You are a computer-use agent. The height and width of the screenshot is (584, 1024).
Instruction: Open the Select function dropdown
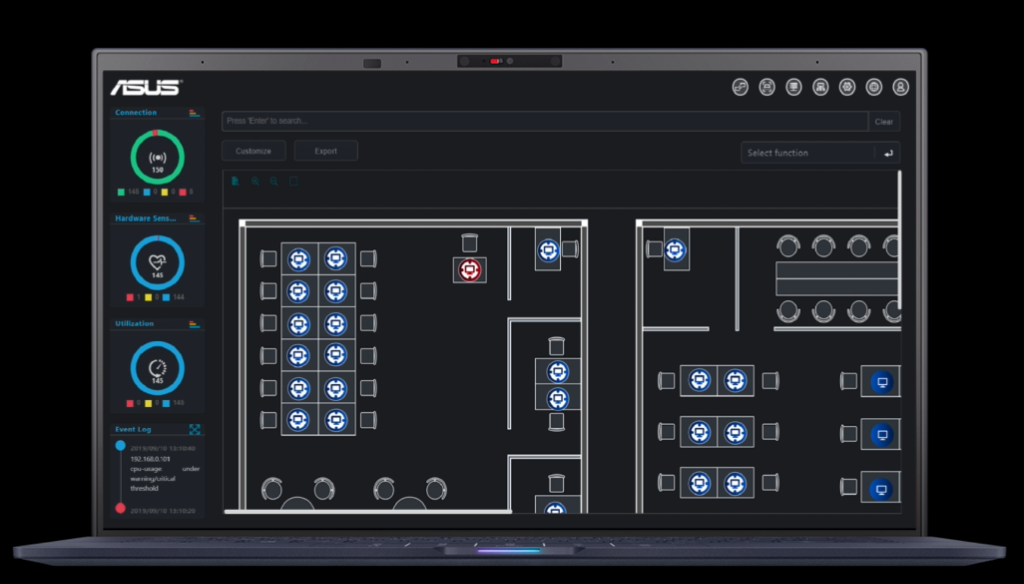tap(807, 153)
